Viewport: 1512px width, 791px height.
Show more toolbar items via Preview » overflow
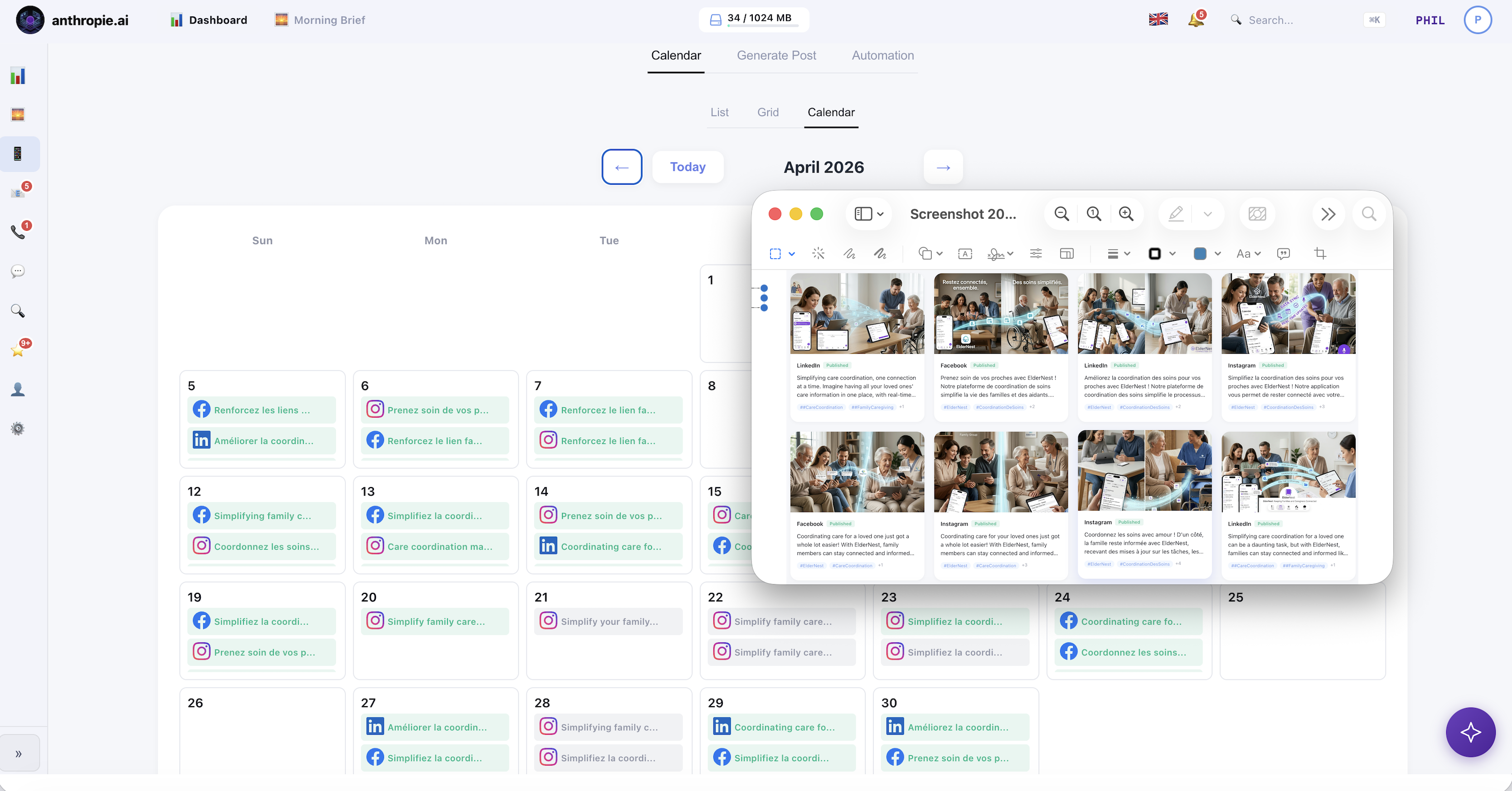(1328, 214)
